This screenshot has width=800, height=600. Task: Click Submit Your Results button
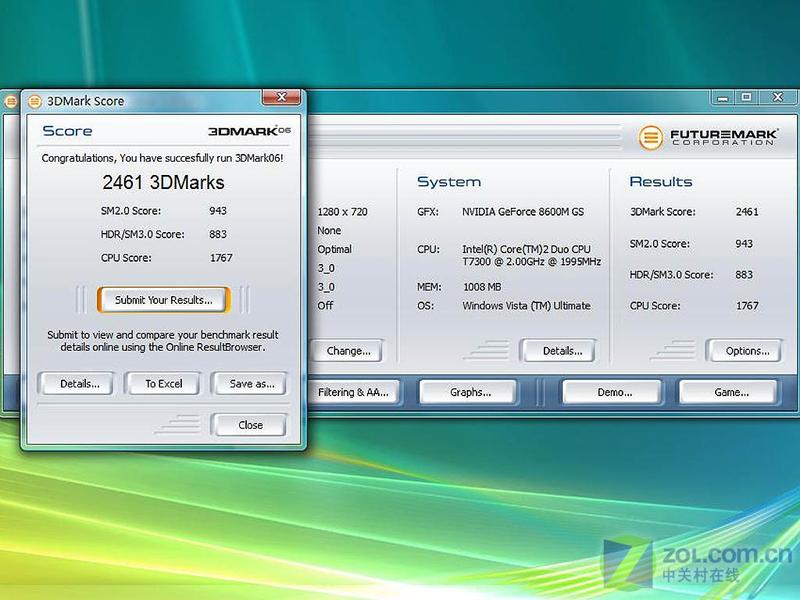(163, 299)
